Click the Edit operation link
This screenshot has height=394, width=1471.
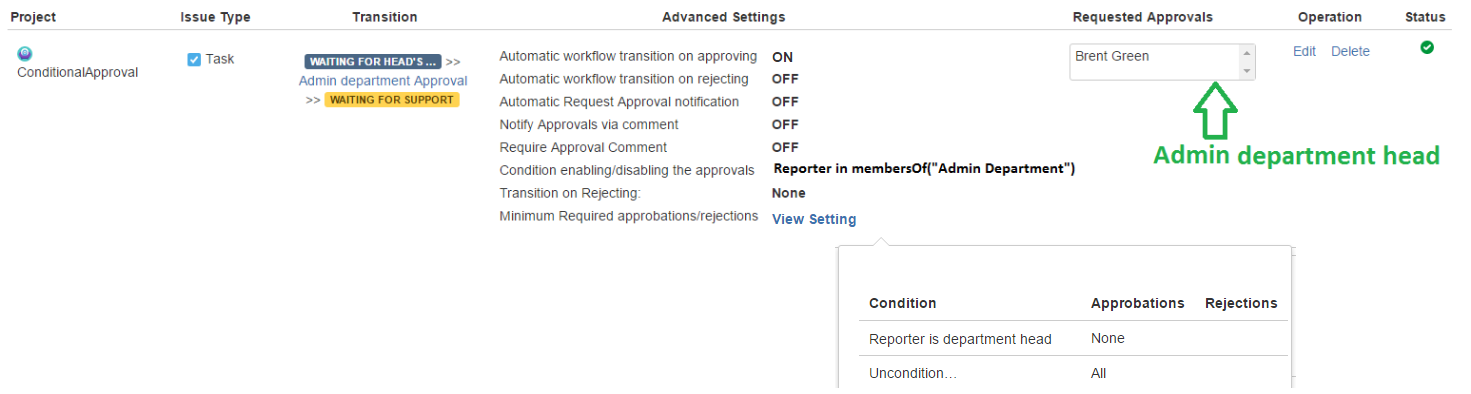click(x=1304, y=51)
